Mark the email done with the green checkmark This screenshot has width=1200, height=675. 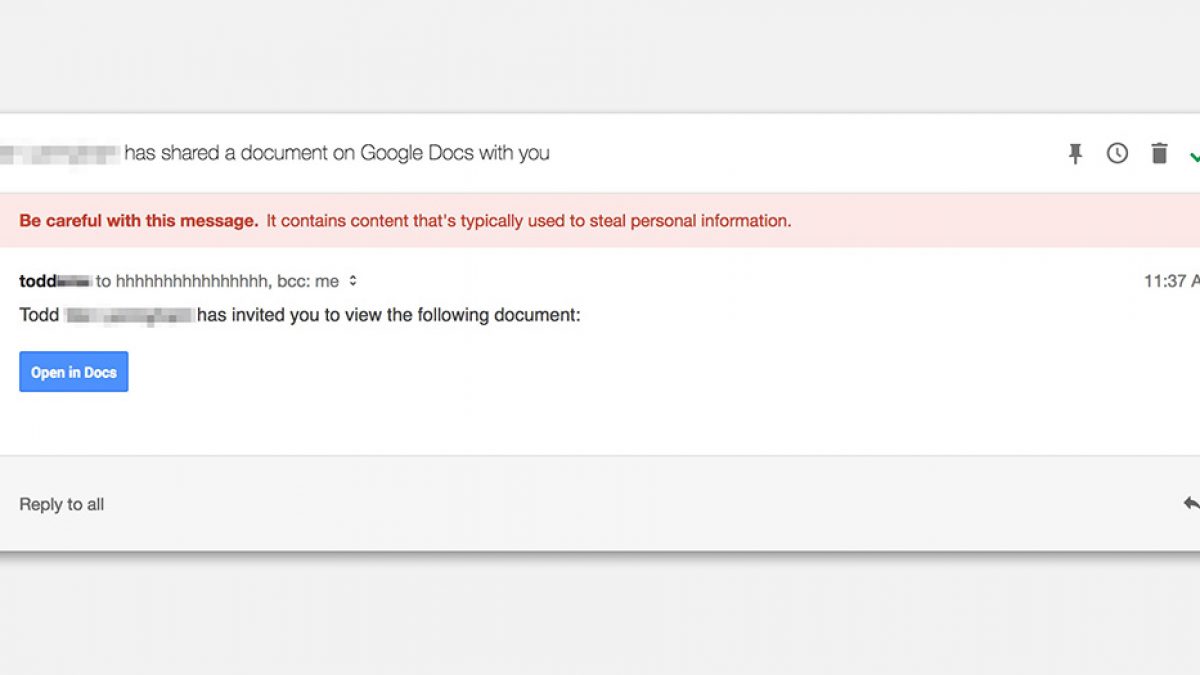[1194, 155]
